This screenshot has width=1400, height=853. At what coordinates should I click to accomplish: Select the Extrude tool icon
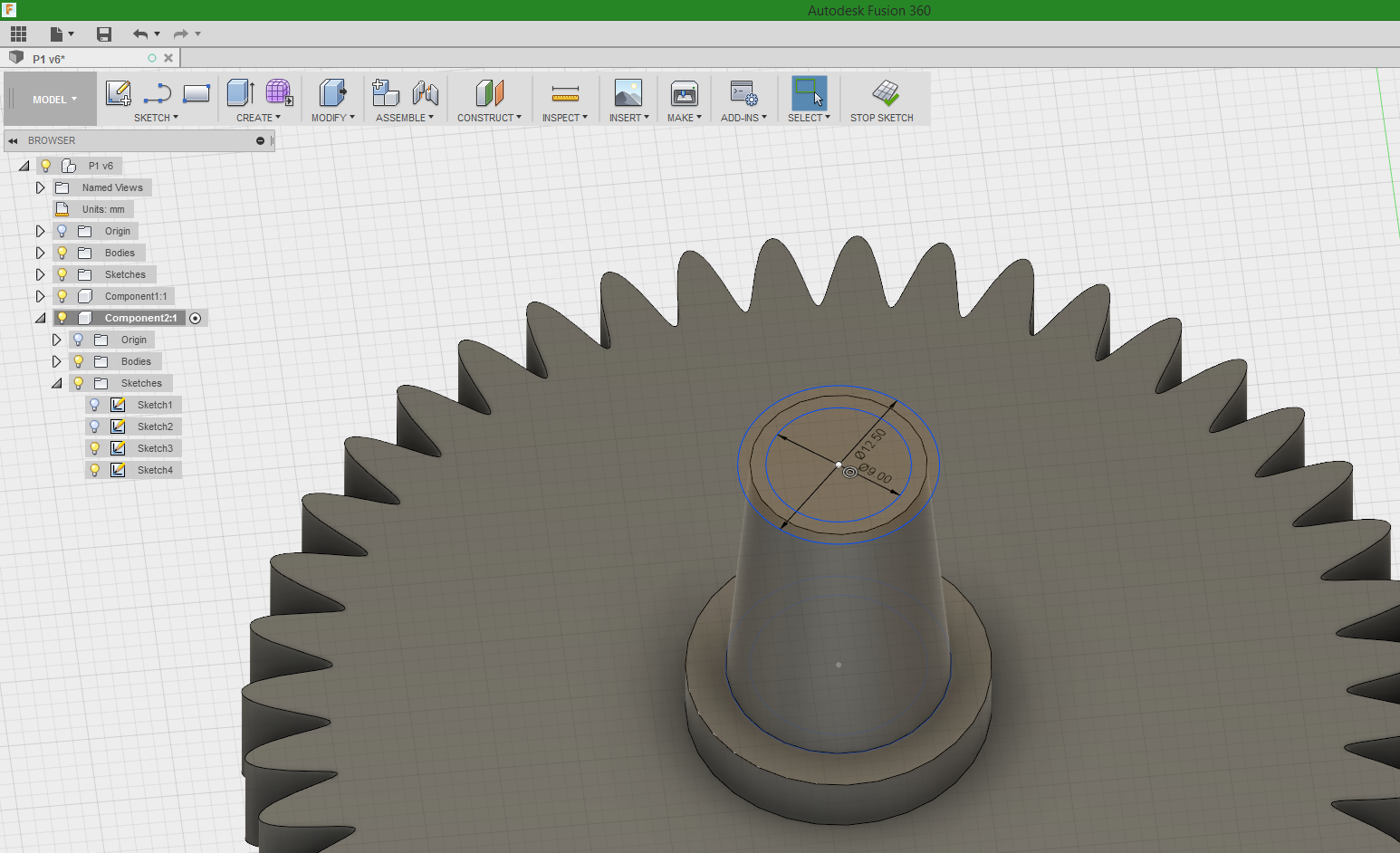tap(240, 92)
